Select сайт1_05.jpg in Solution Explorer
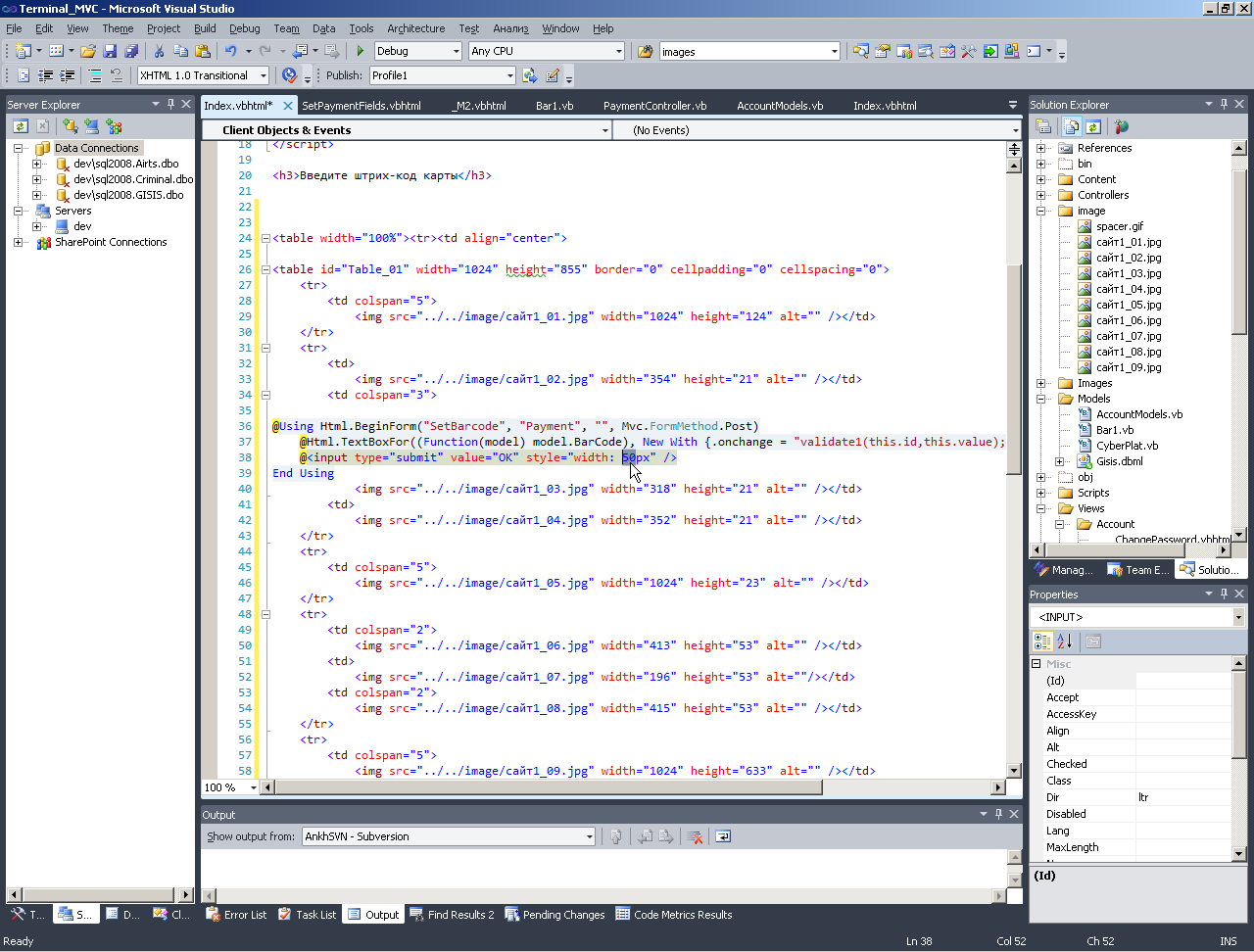Image resolution: width=1254 pixels, height=952 pixels. click(1128, 305)
